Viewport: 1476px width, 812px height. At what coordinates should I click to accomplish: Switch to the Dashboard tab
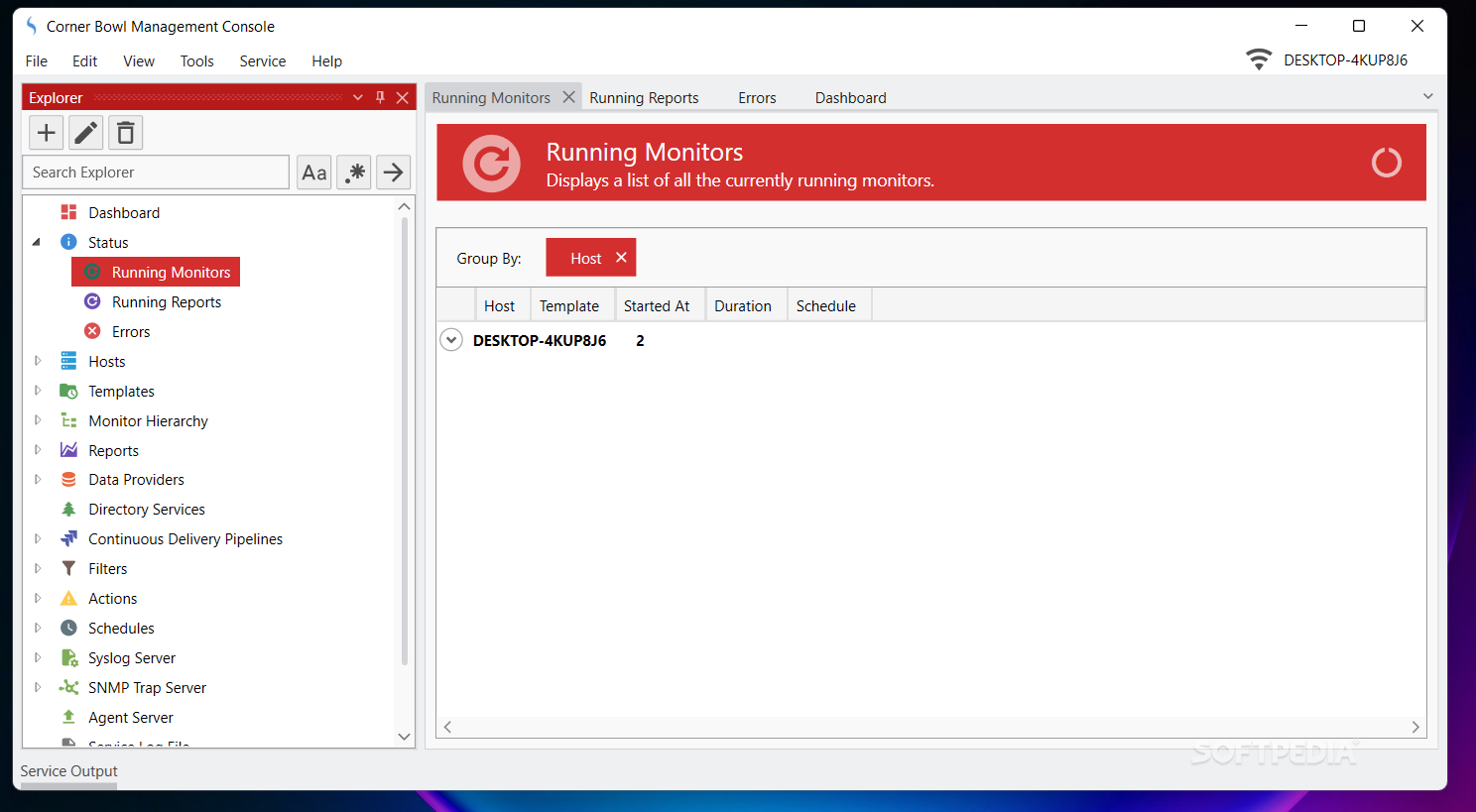pos(851,97)
